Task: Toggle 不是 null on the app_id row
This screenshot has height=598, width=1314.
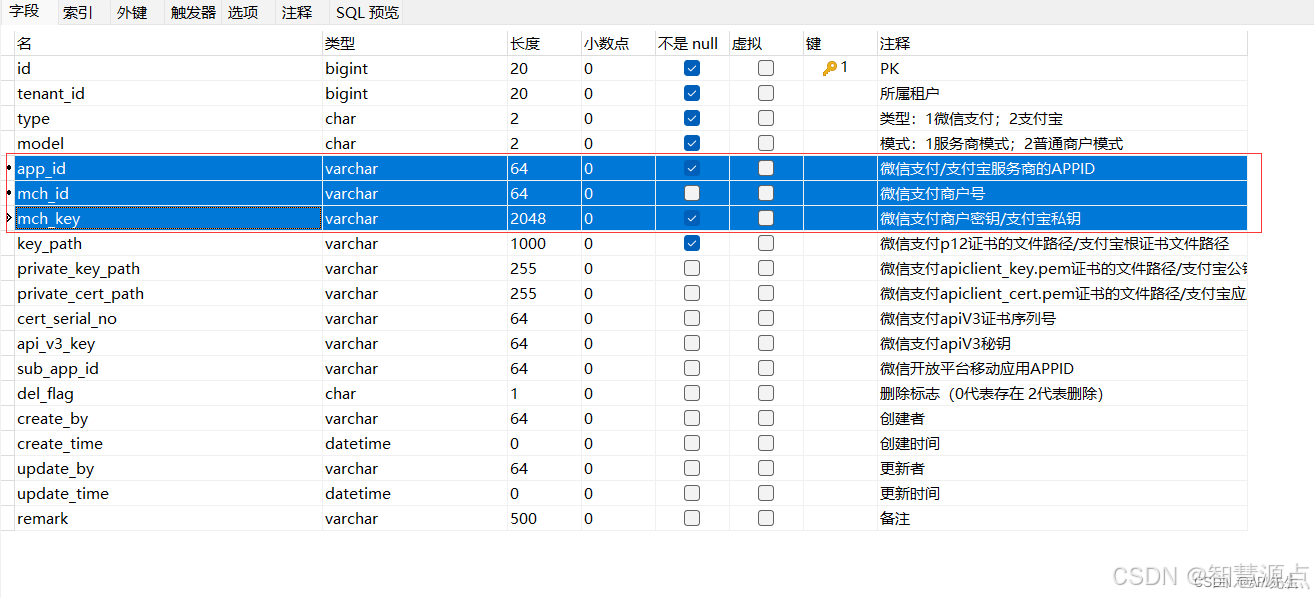Action: [x=691, y=168]
